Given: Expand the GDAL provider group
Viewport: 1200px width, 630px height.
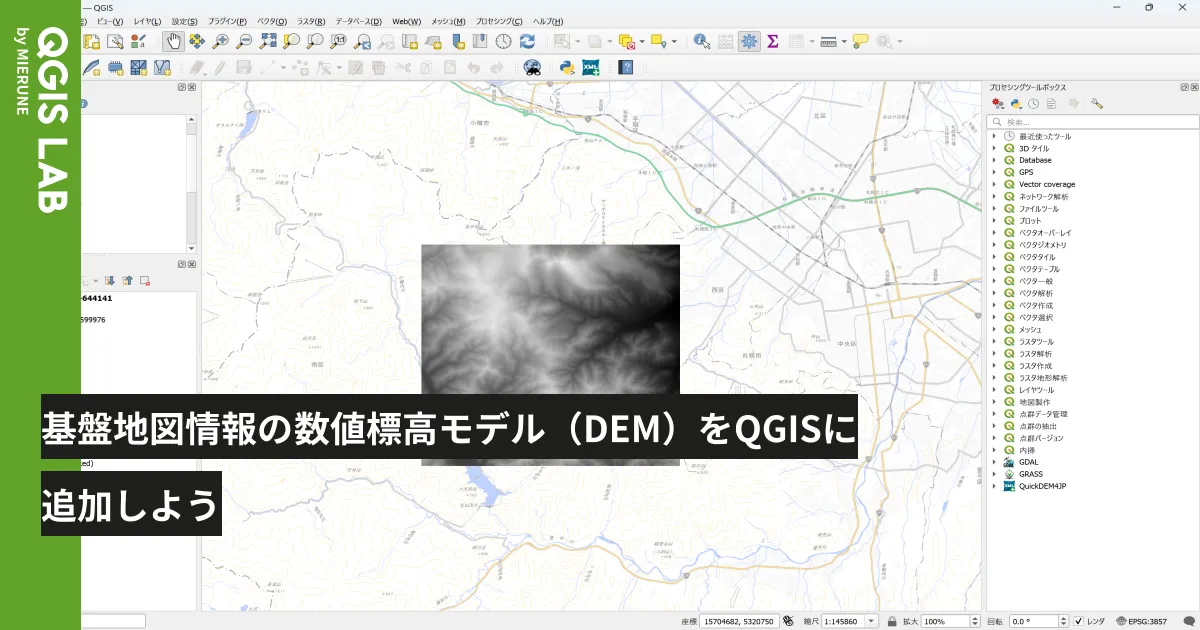Looking at the screenshot, I should pyautogui.click(x=992, y=462).
